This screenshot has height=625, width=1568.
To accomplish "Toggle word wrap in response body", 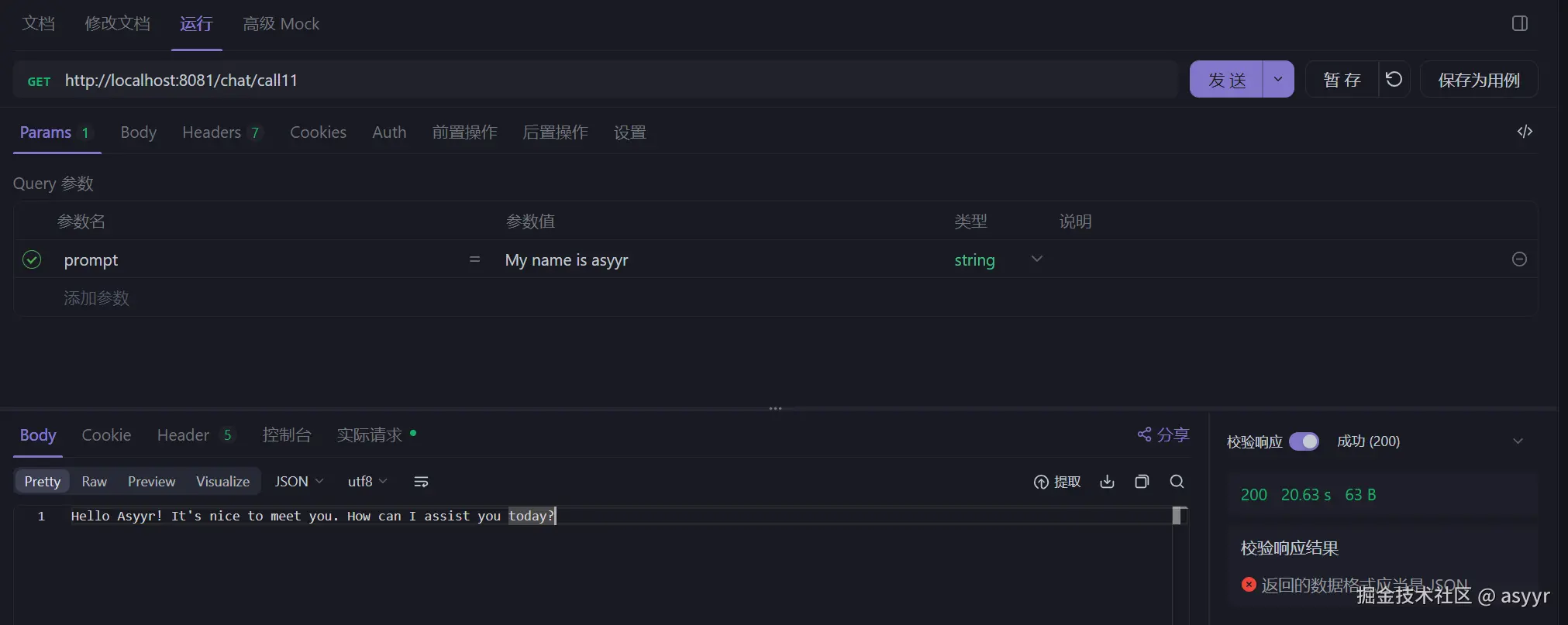I will pos(421,482).
